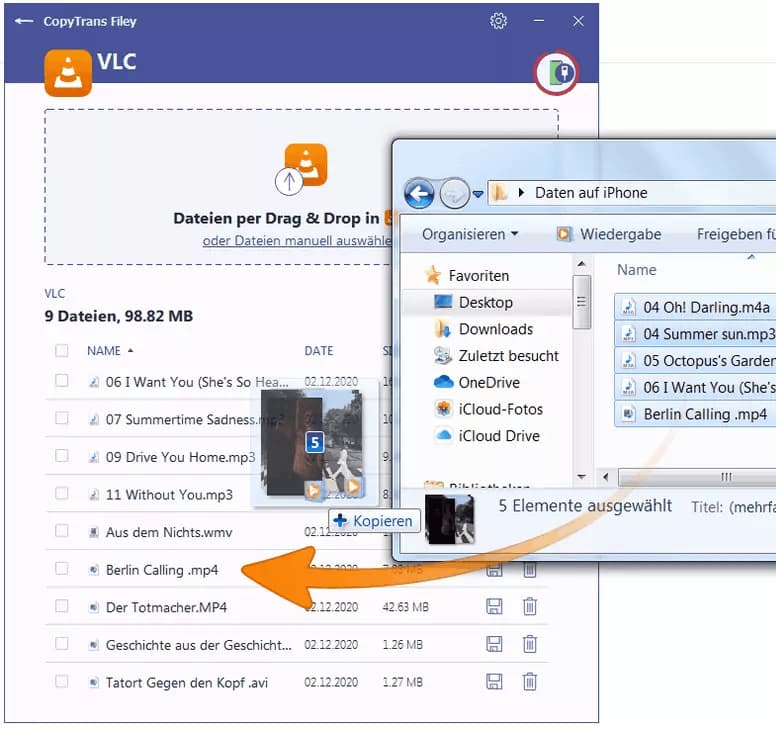Check Tatort Gegen den Kopf .avi checkbox
776x729 pixels.
pos(62,681)
